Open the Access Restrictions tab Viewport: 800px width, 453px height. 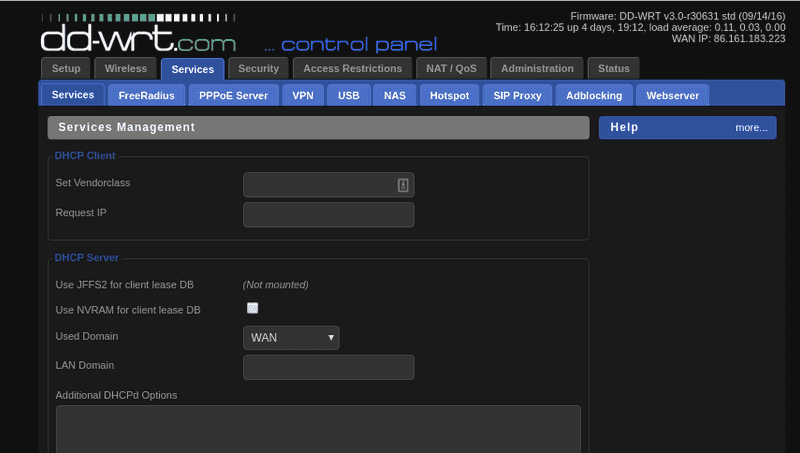353,69
